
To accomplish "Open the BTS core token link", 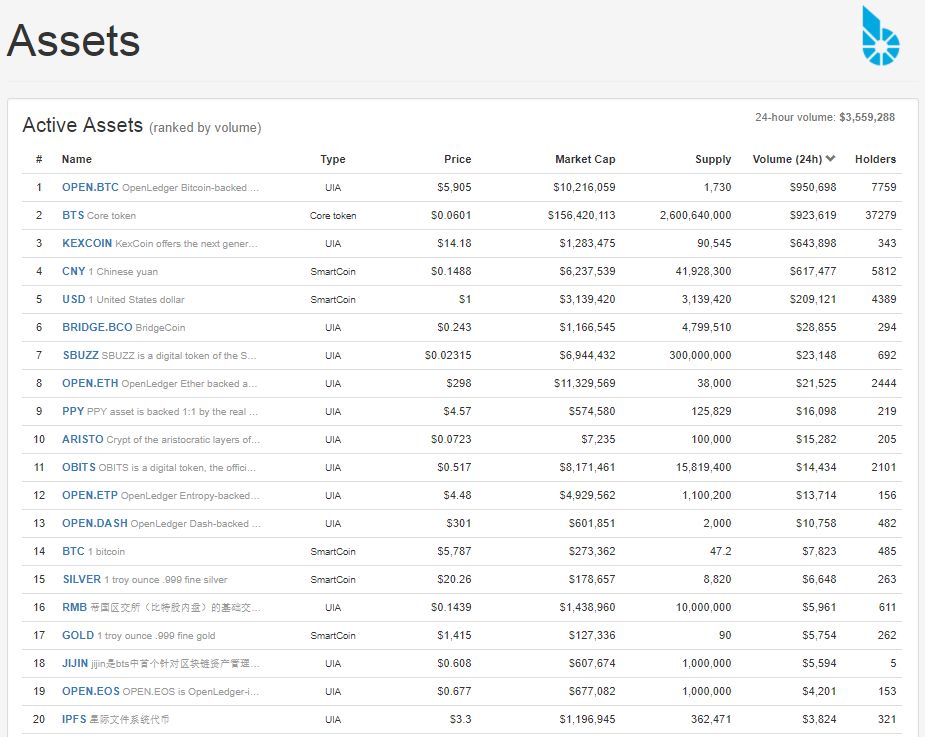I will 73,215.
